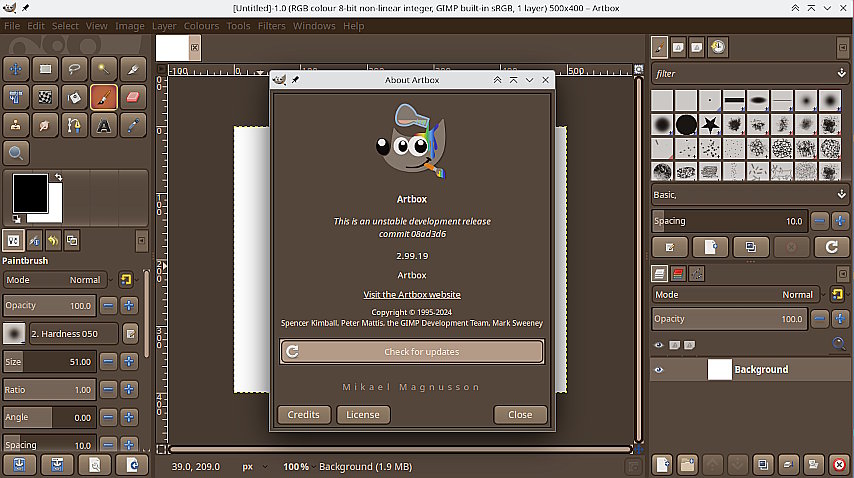Screen dimensions: 854x478
Task: Select the Paintbrush tool in the toolbox
Action: click(103, 97)
